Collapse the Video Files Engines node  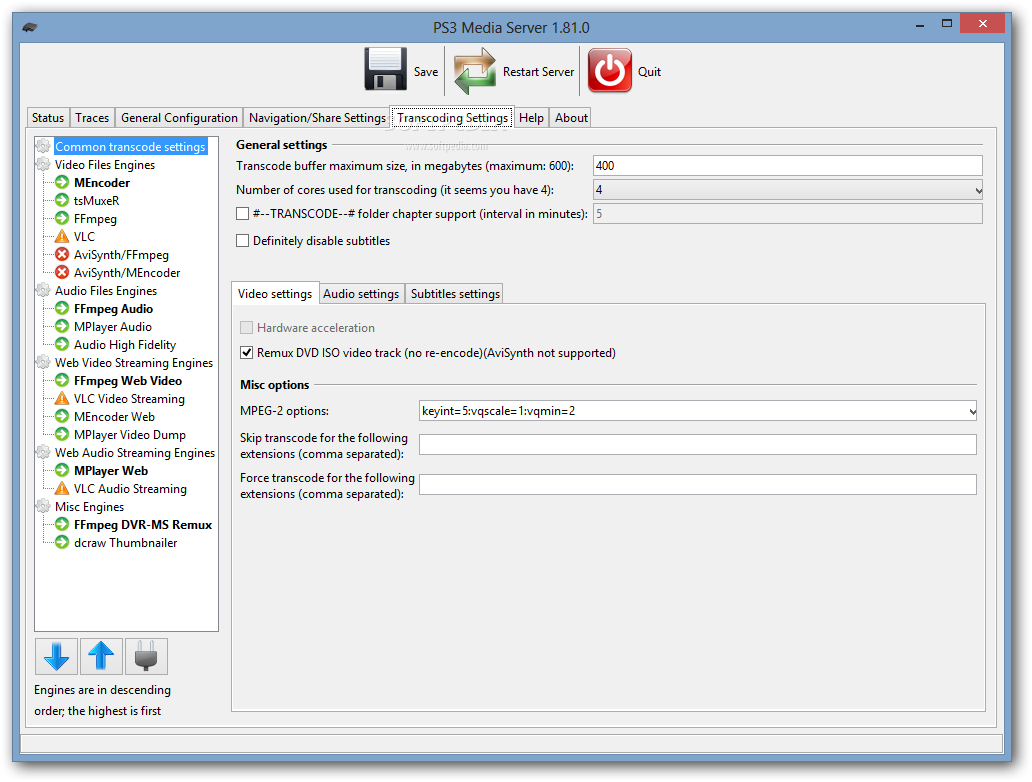pyautogui.click(x=43, y=165)
